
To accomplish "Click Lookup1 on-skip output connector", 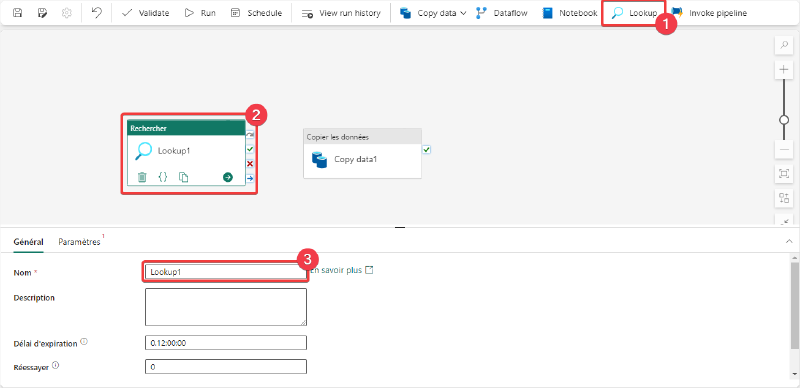I will click(x=250, y=134).
